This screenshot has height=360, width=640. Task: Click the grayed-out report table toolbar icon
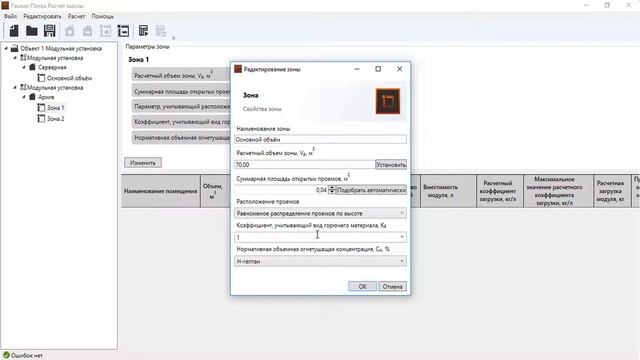[x=161, y=31]
